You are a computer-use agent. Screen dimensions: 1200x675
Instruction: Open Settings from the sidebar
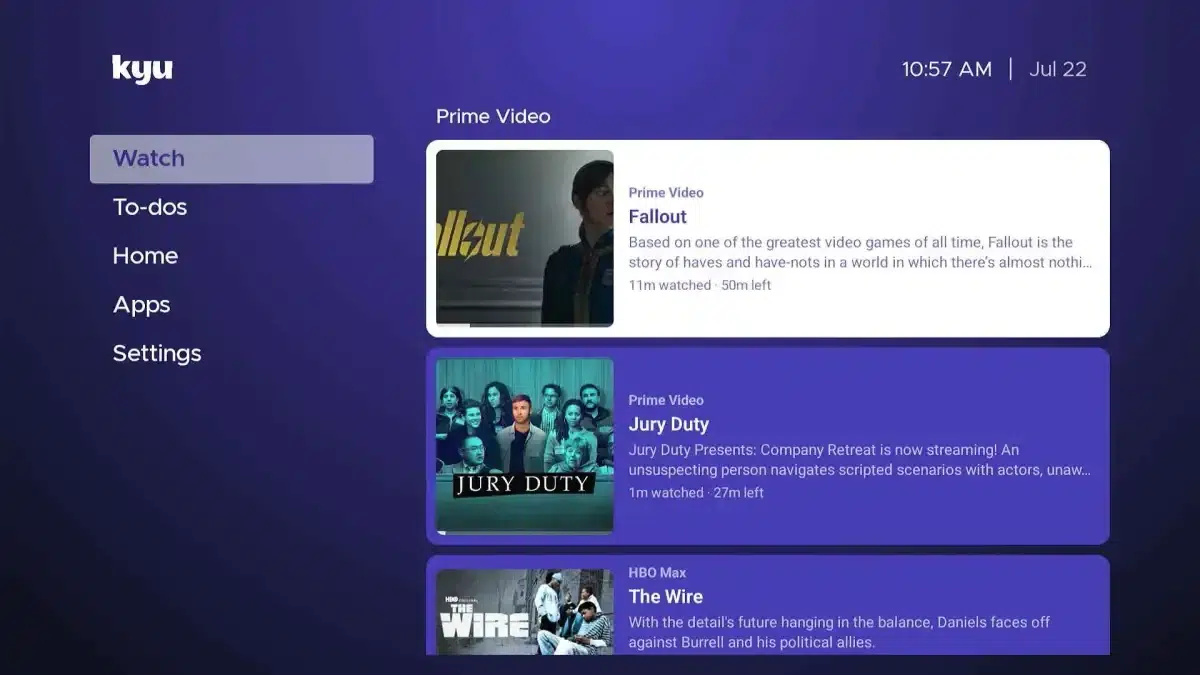coord(157,353)
